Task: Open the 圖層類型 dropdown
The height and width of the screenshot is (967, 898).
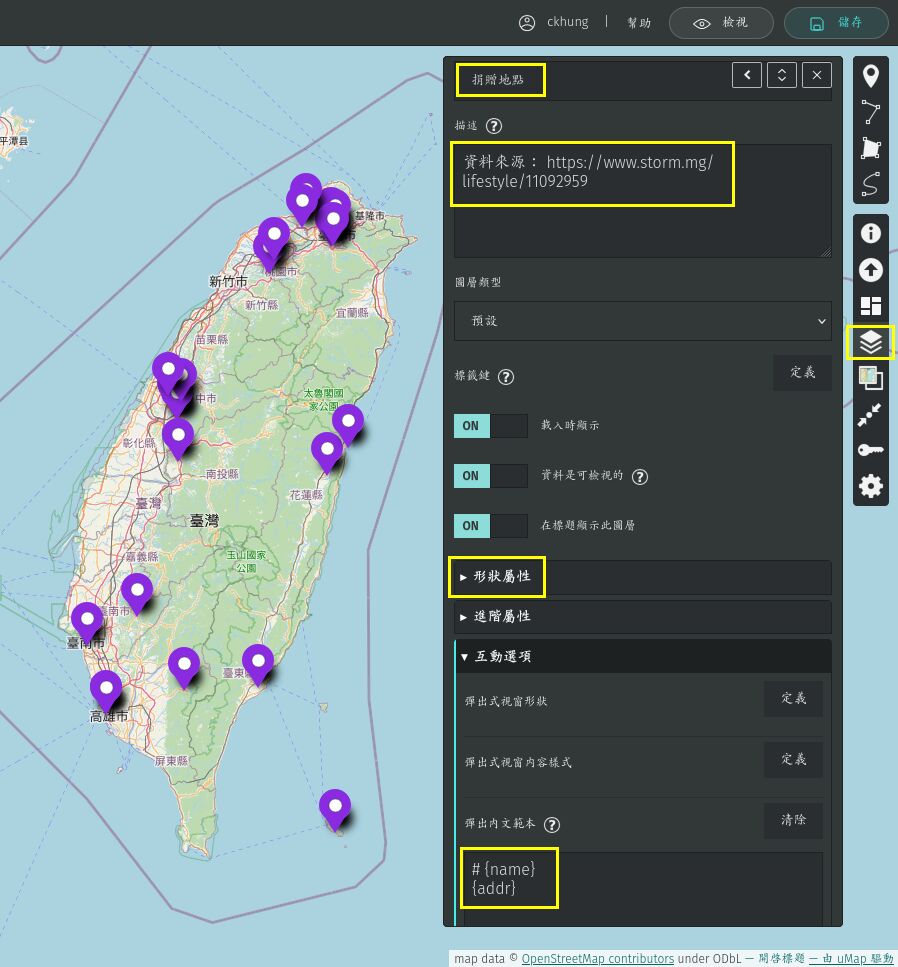Action: 642,321
